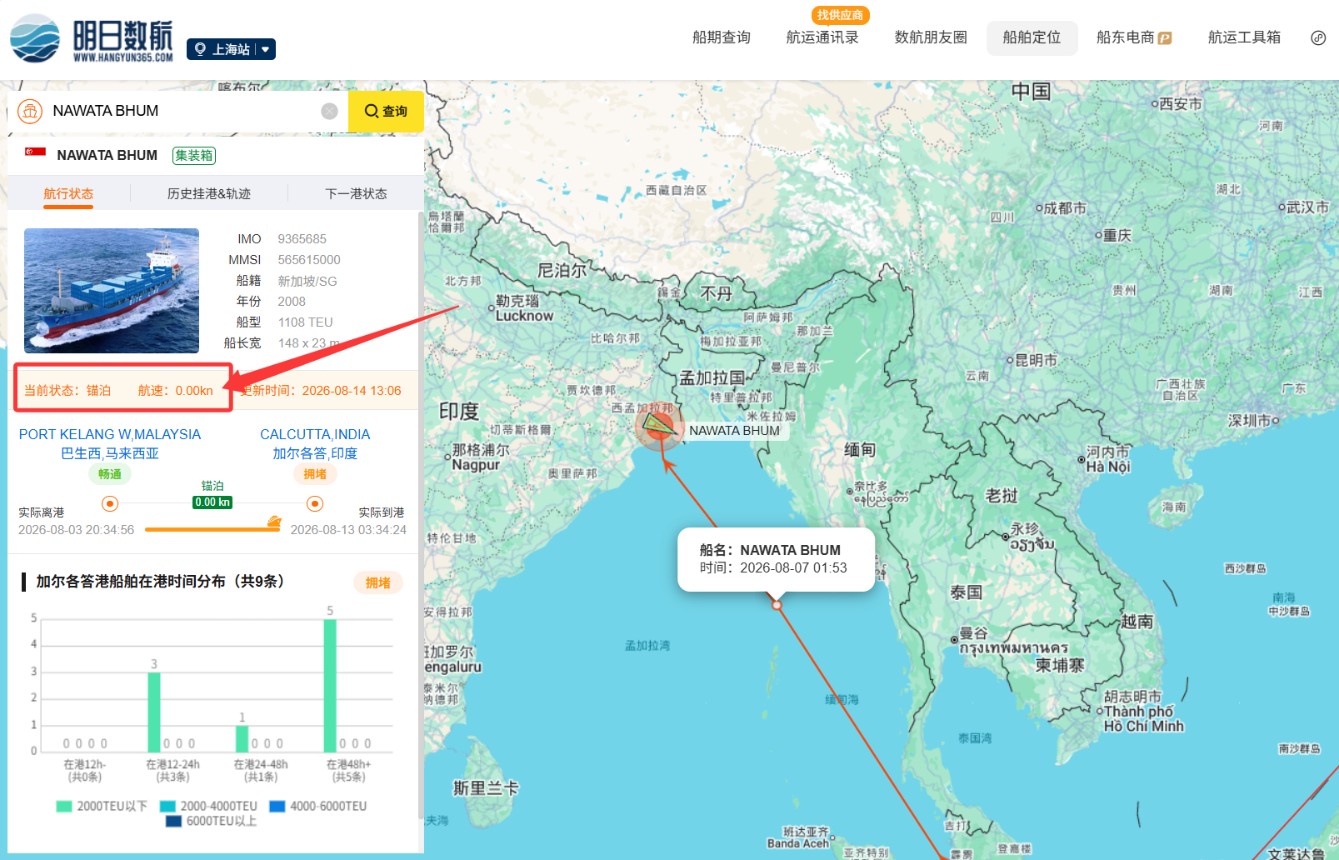Screen dimensions: 1339x860
Task: Click the yellow 查询 search button
Action: (x=386, y=111)
